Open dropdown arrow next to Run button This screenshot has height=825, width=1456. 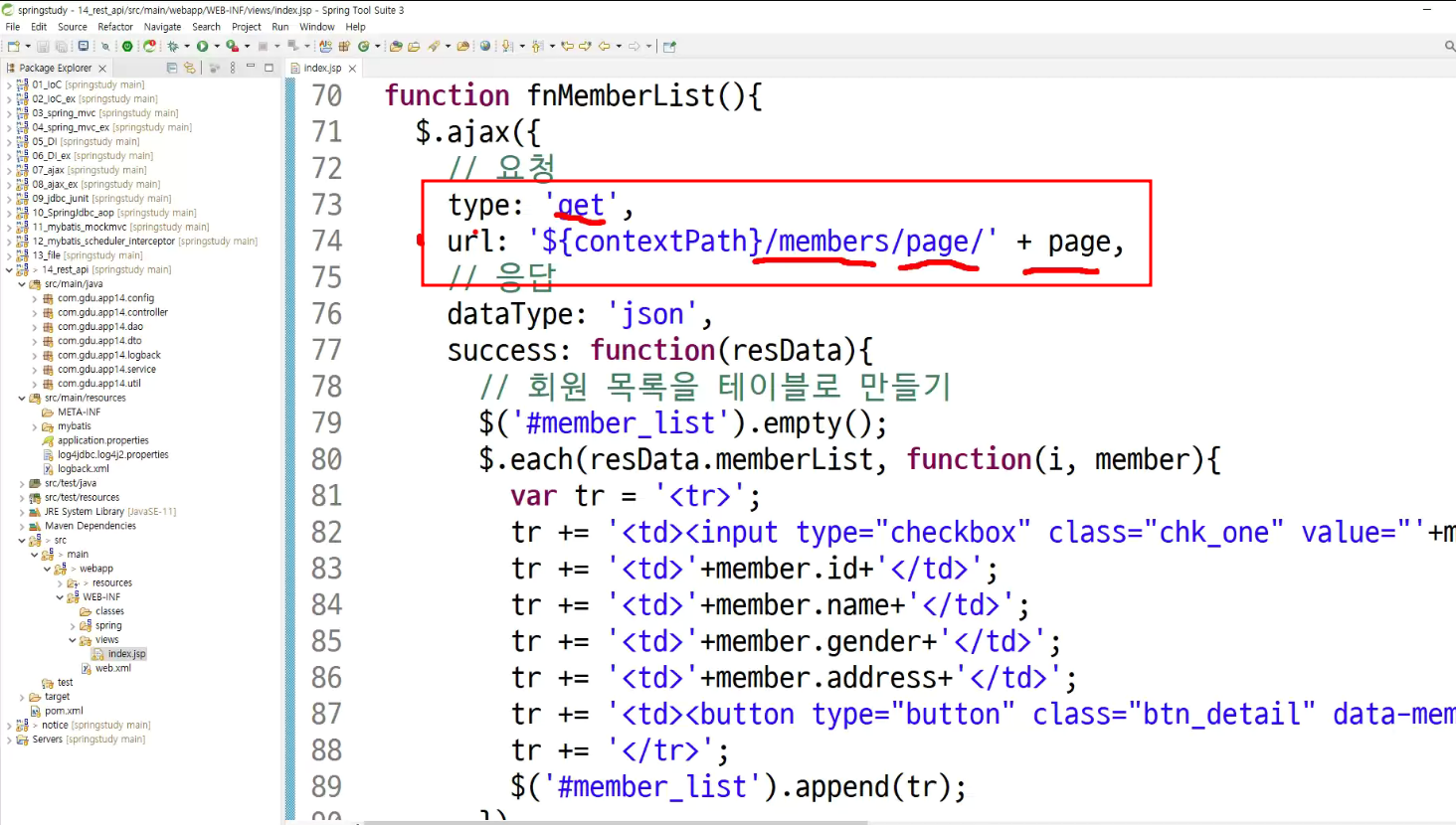point(216,46)
